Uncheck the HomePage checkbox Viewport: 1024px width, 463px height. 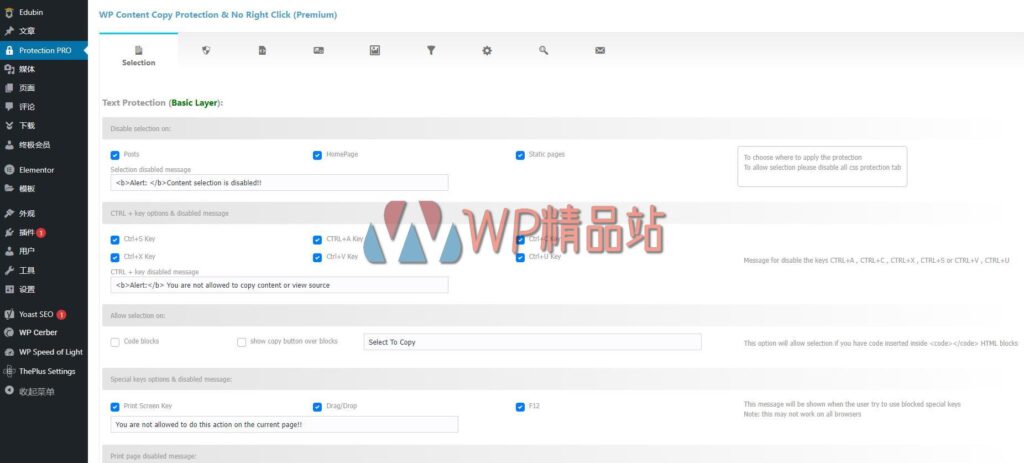pyautogui.click(x=317, y=155)
